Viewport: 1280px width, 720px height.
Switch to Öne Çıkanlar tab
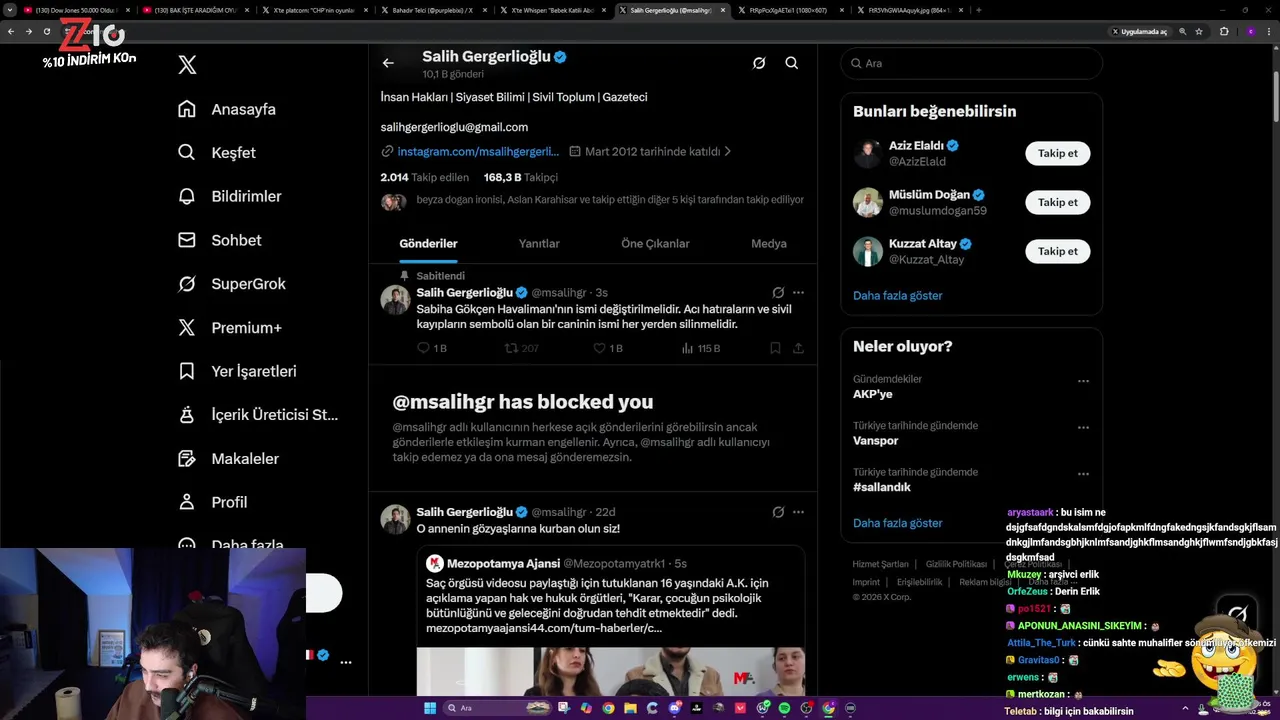click(x=655, y=244)
